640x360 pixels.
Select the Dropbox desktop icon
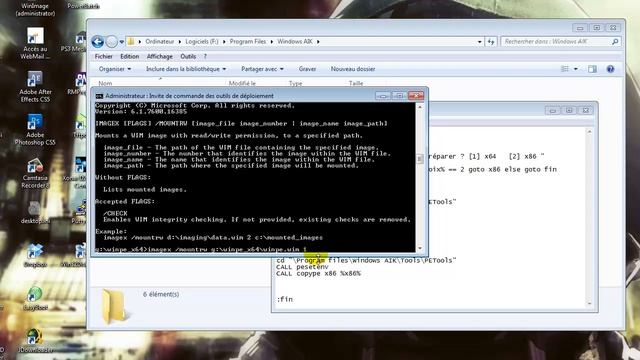coord(35,256)
